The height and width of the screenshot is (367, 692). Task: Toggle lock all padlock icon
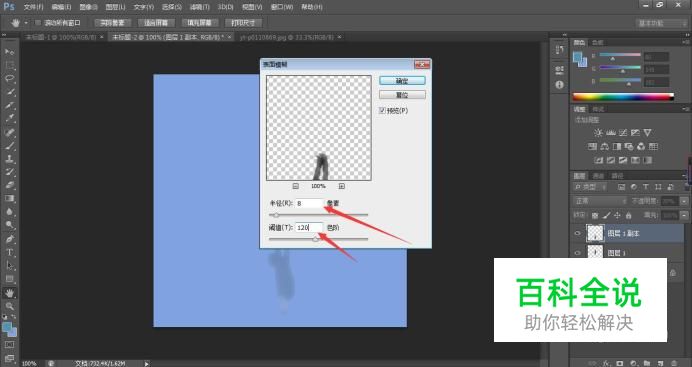pos(628,215)
